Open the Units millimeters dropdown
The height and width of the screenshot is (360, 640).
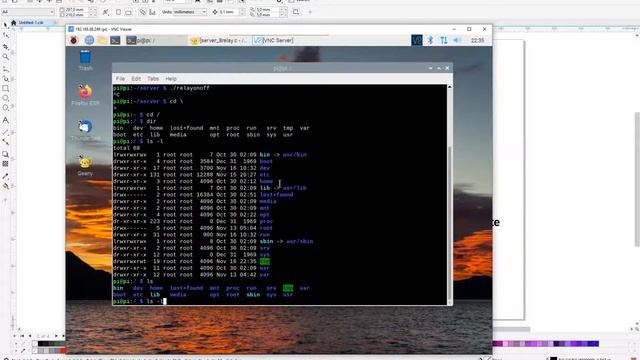[190, 12]
